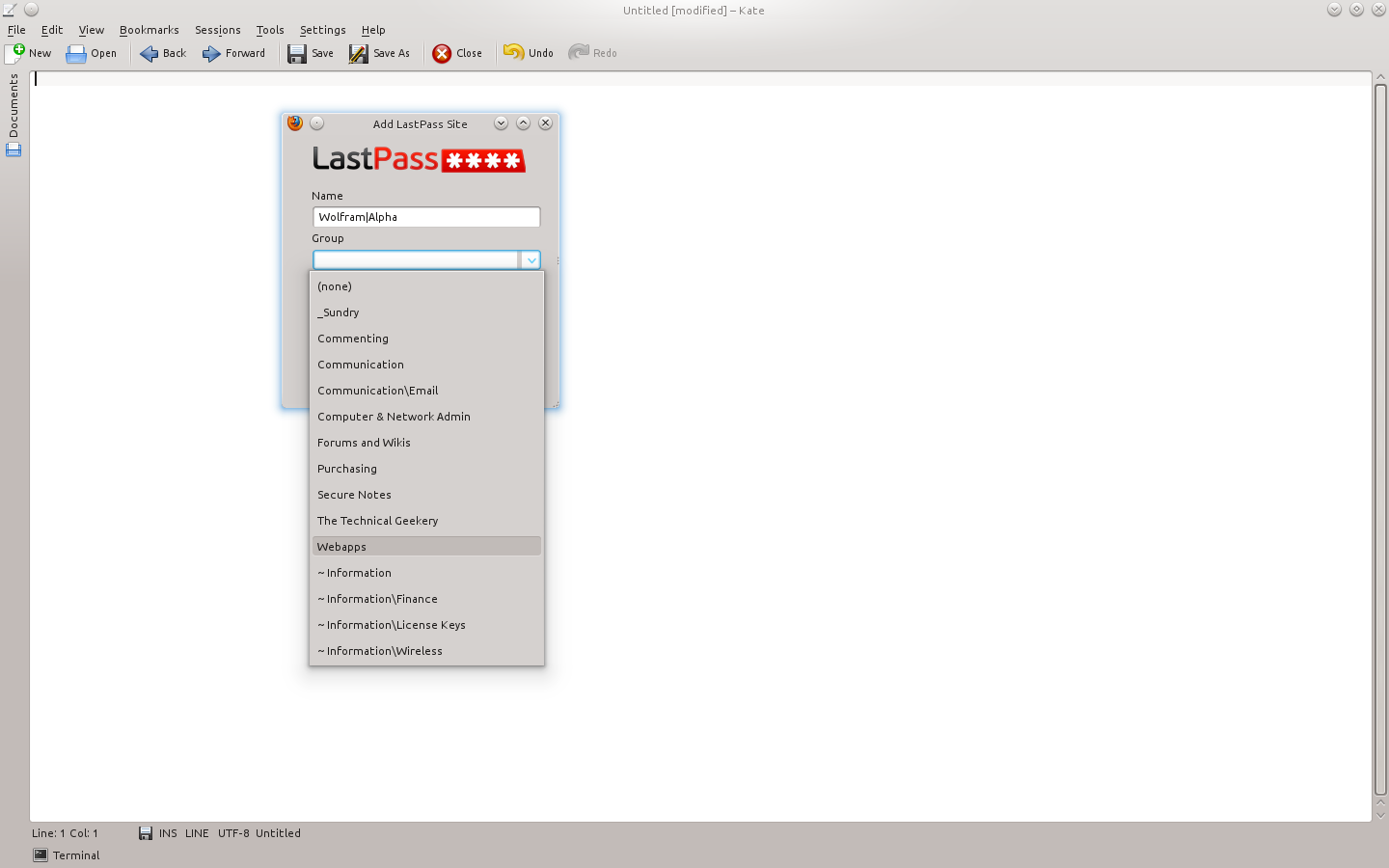
Task: Click the file-system icon below Documents
Action: point(14,149)
